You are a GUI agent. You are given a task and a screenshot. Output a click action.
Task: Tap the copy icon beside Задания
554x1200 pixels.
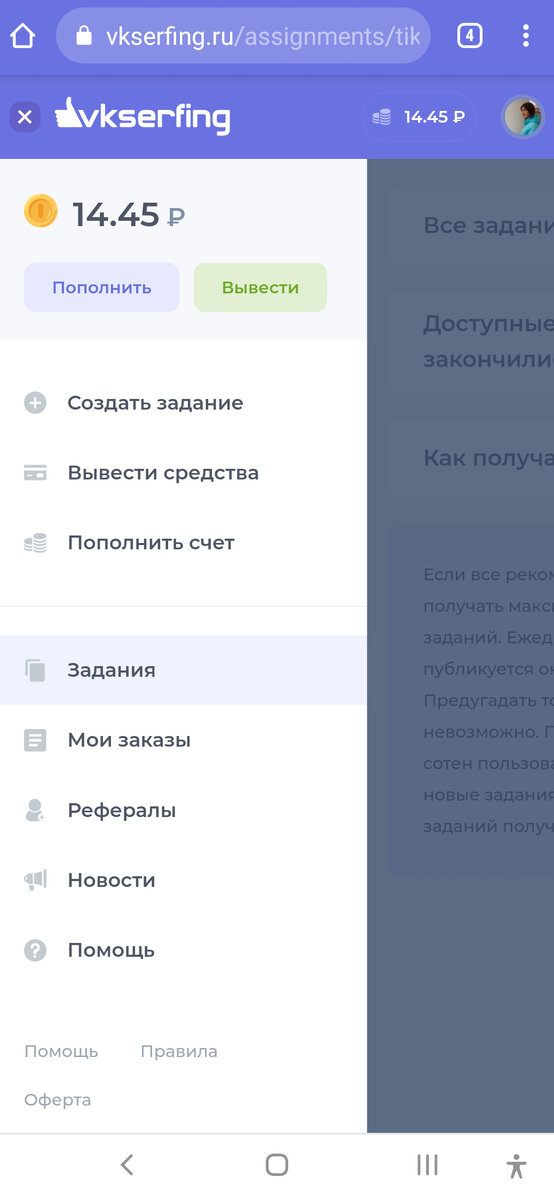[x=35, y=670]
